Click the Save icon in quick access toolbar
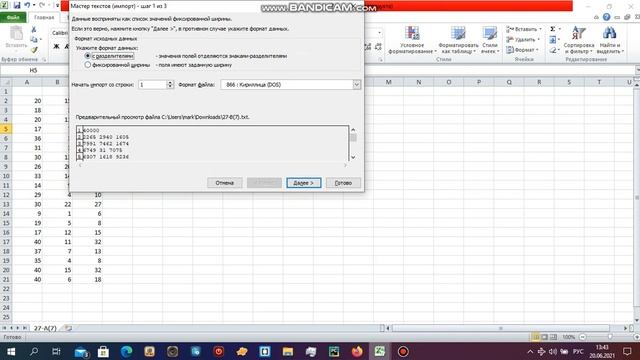The height and width of the screenshot is (360, 640). pos(17,5)
